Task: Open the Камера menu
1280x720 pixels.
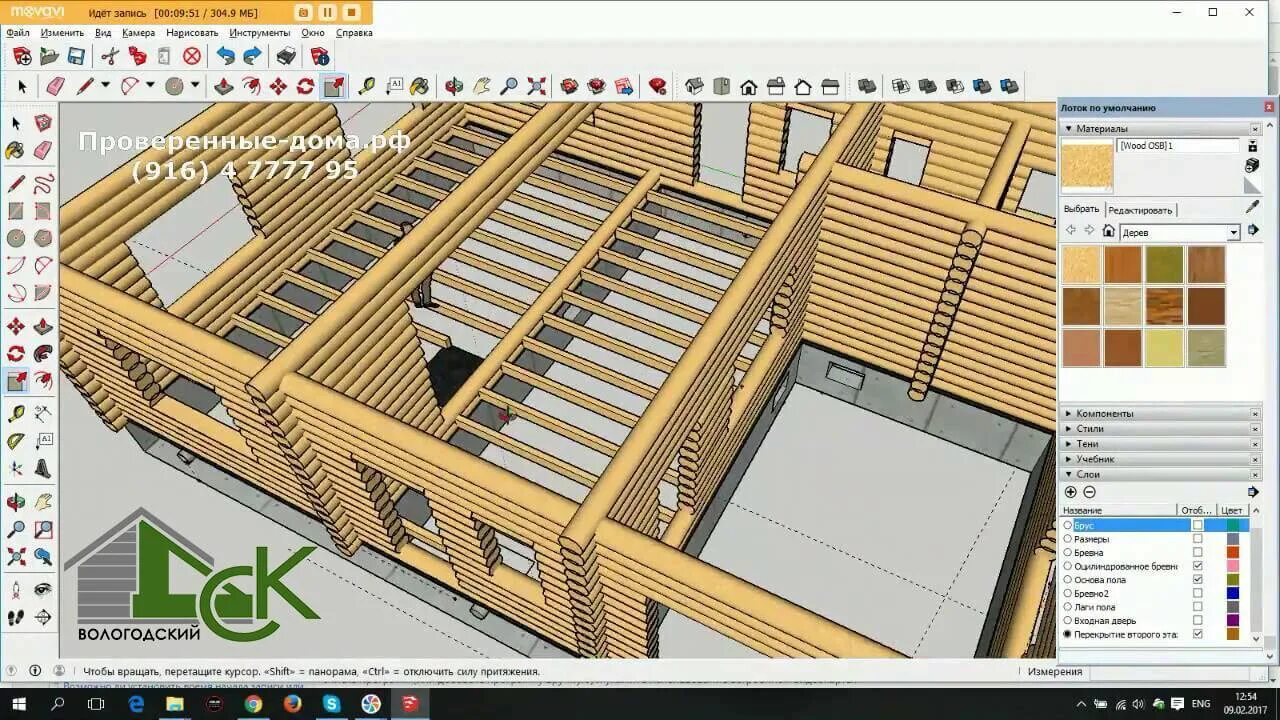Action: 138,33
